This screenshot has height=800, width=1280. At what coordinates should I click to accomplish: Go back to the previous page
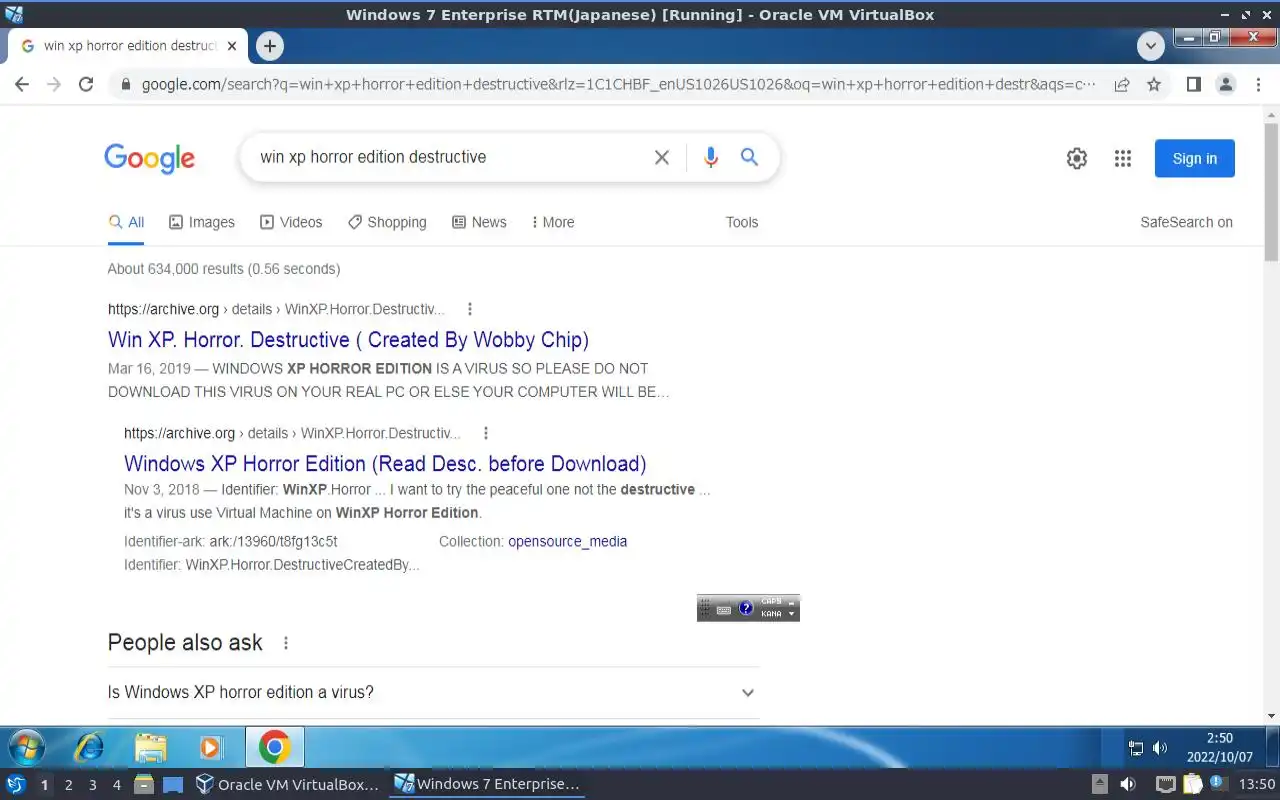(x=22, y=85)
